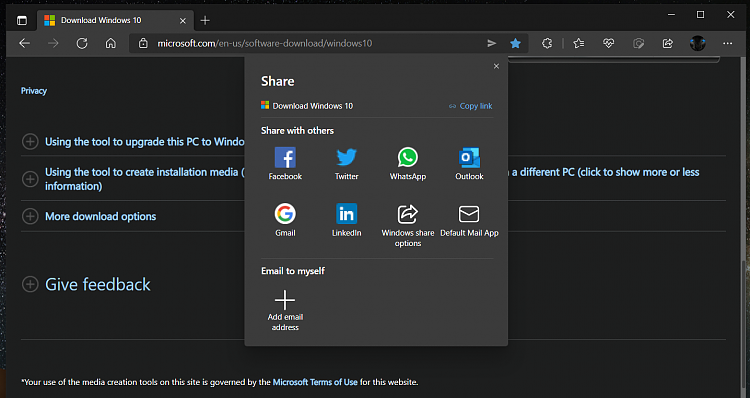Viewport: 750px width, 398px height.
Task: Open the Favorites list
Action: point(579,44)
